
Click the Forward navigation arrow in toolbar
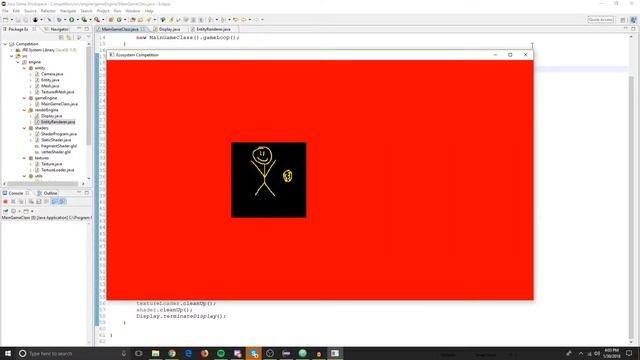tap(257, 20)
